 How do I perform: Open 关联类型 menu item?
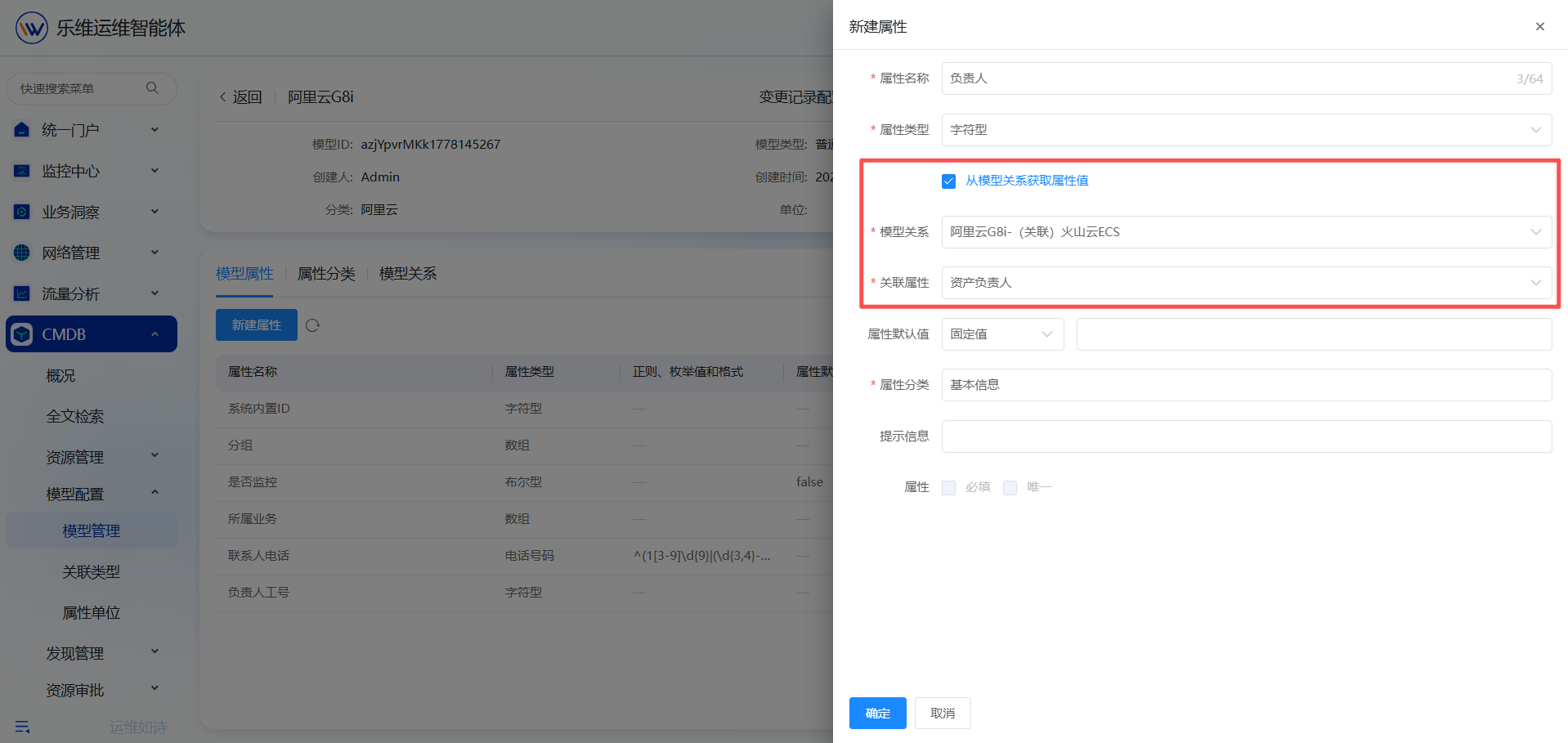point(91,571)
